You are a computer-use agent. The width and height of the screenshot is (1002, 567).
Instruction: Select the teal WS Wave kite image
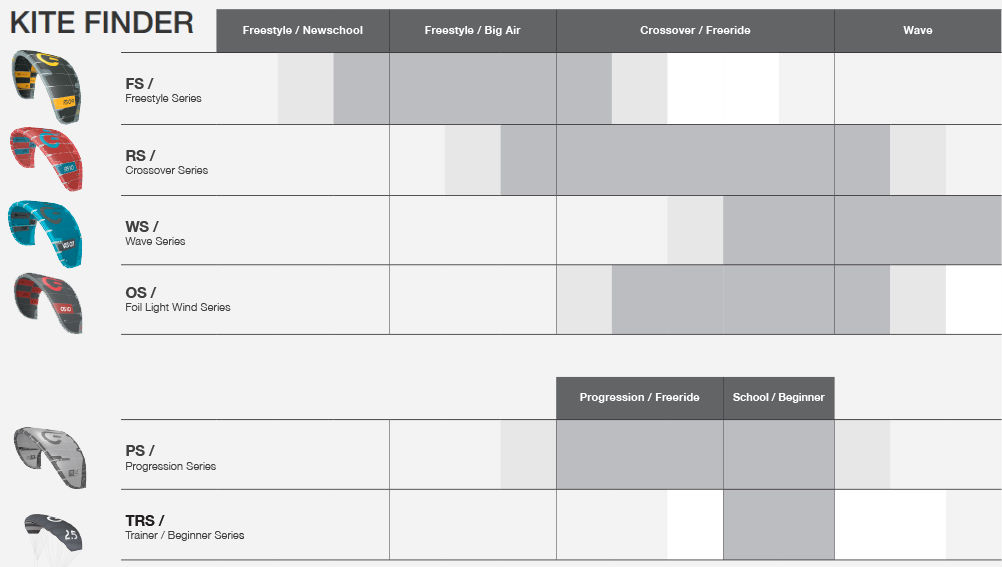tap(45, 232)
